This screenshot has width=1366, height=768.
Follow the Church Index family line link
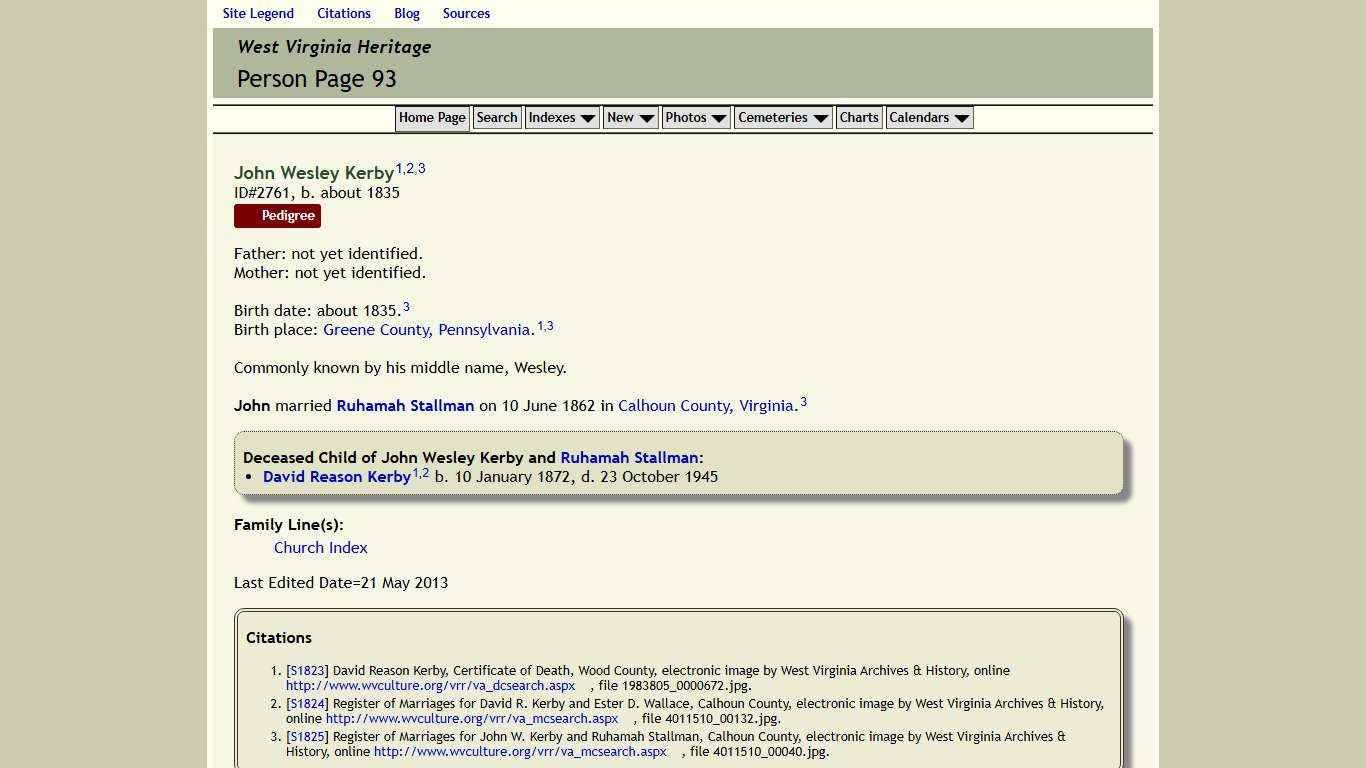(320, 547)
